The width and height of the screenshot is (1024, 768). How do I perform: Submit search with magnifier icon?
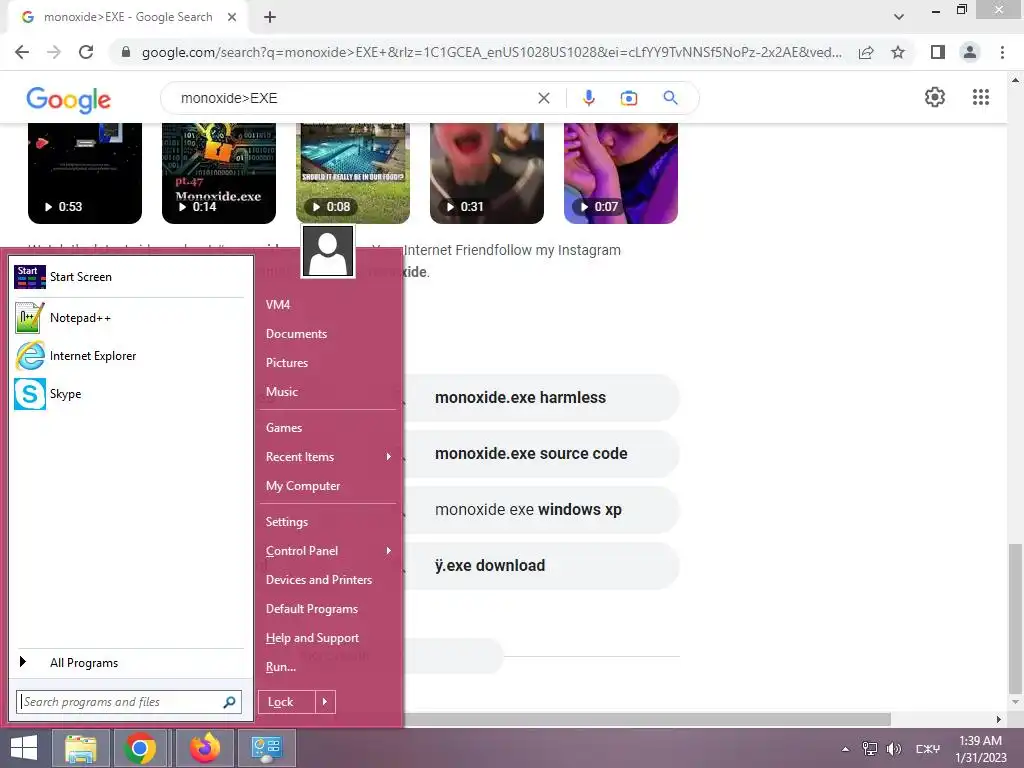click(x=670, y=98)
